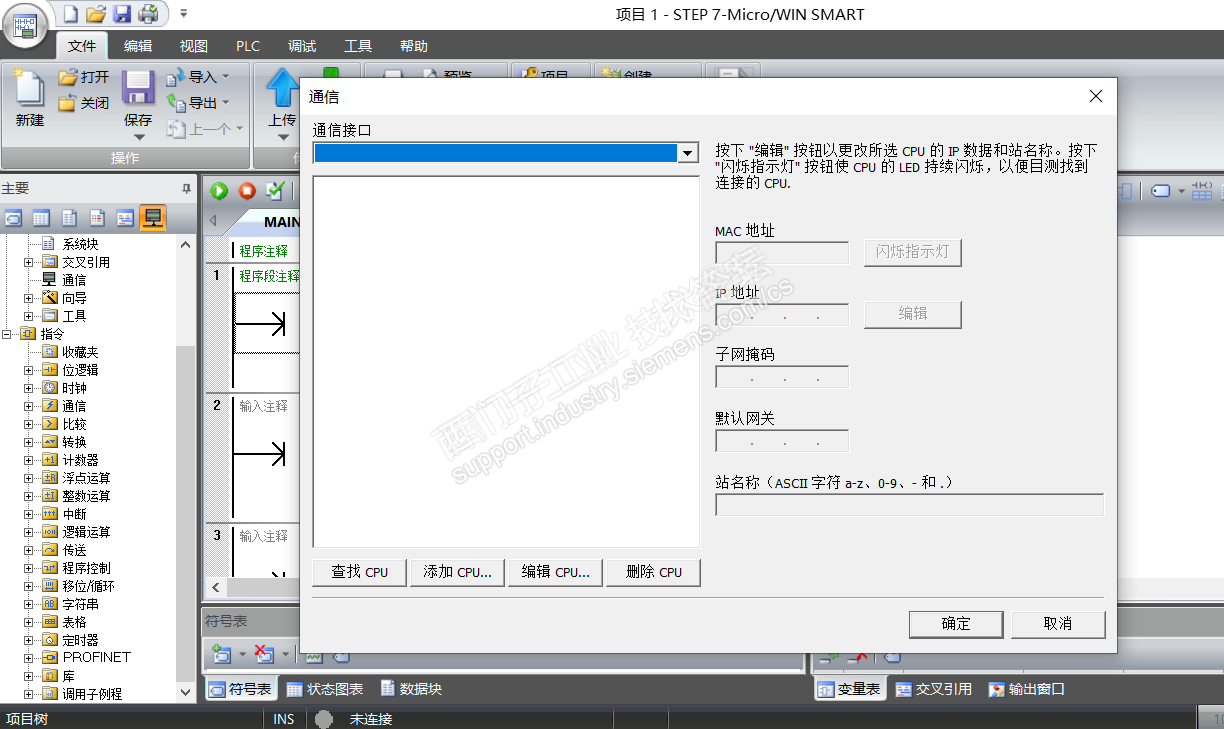The image size is (1224, 729).
Task: Select 系统块 in the project tree
Action: [x=80, y=244]
